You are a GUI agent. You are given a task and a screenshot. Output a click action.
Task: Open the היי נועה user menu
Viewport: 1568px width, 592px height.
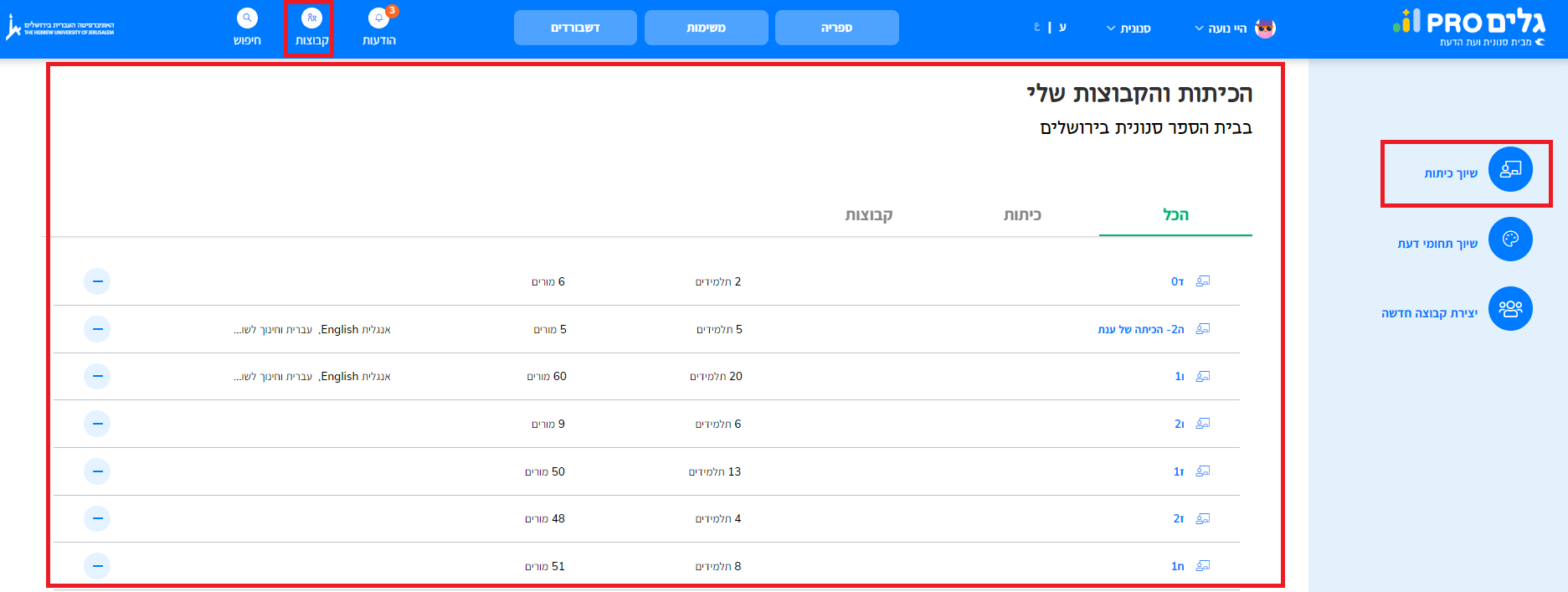[x=1221, y=28]
